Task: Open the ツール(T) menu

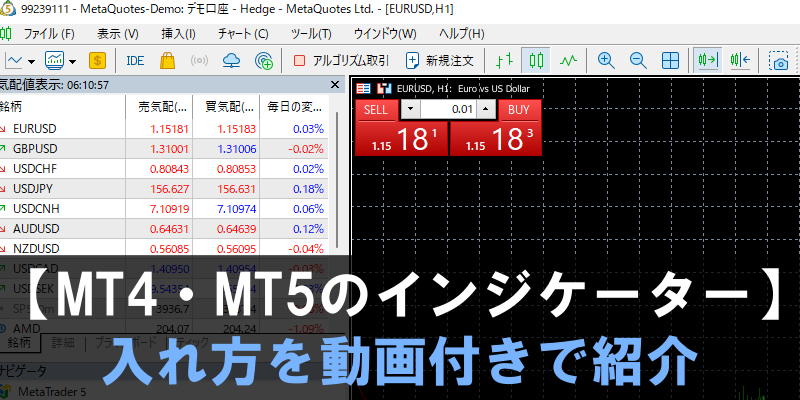Action: point(311,34)
